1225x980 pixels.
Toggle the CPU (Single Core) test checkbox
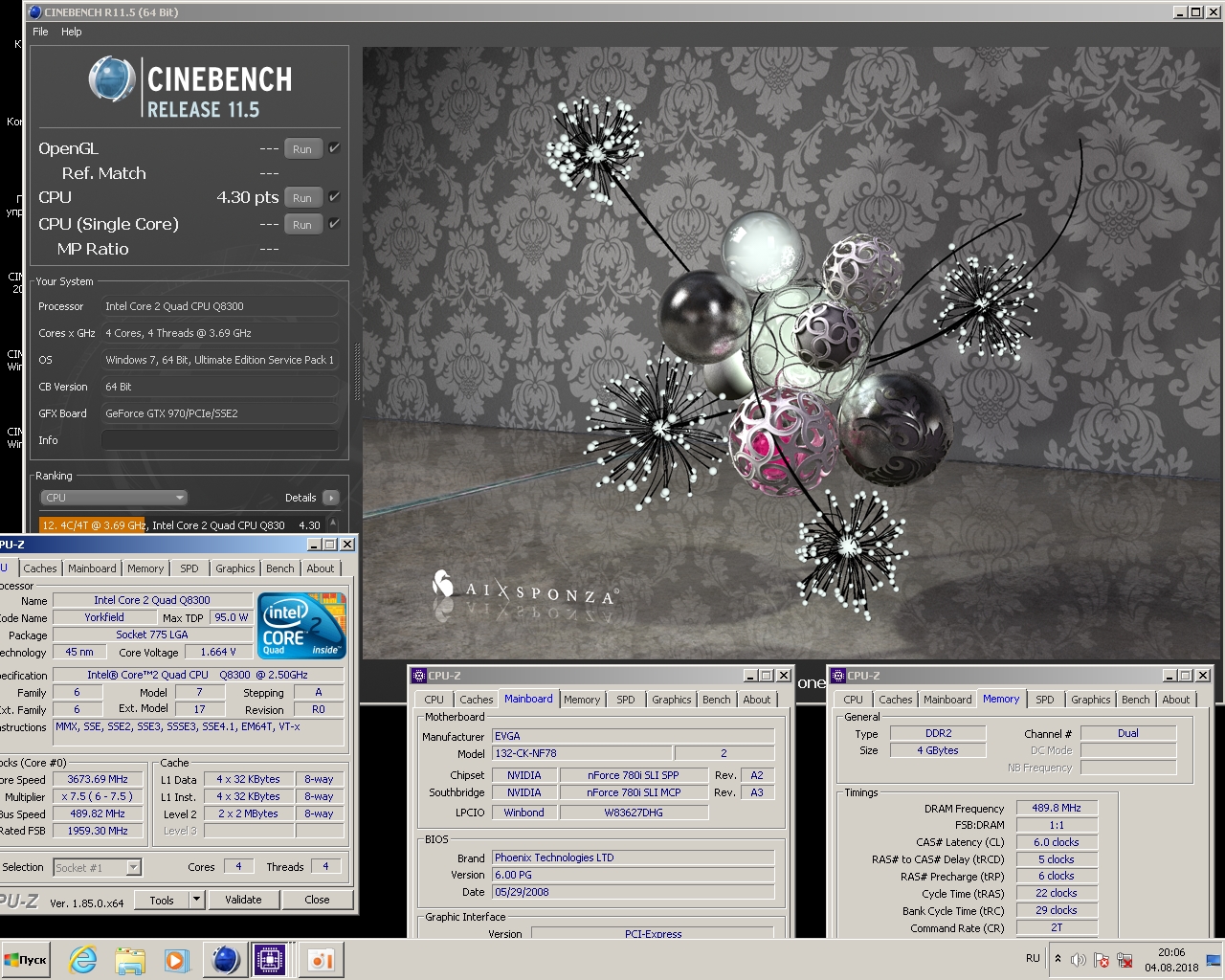(334, 224)
